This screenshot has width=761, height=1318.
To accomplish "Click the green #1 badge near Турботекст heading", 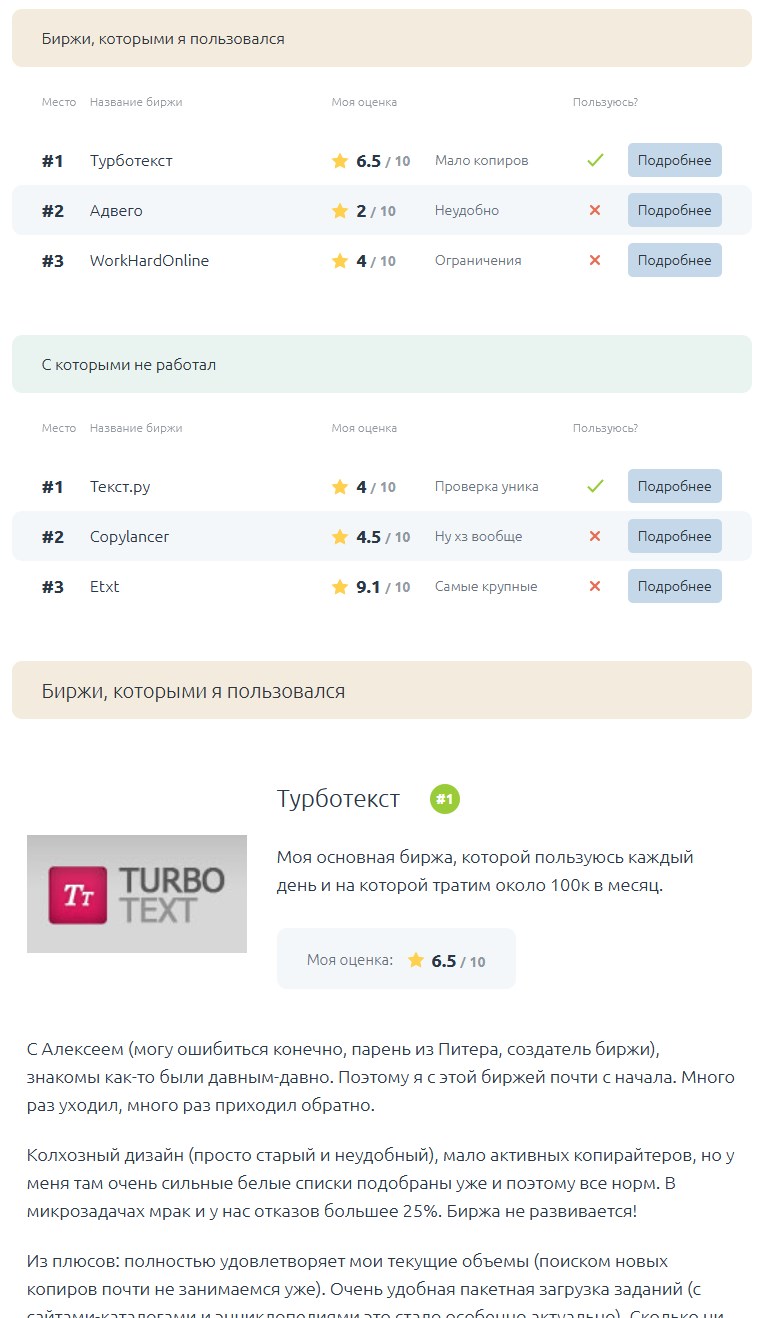I will pos(445,799).
